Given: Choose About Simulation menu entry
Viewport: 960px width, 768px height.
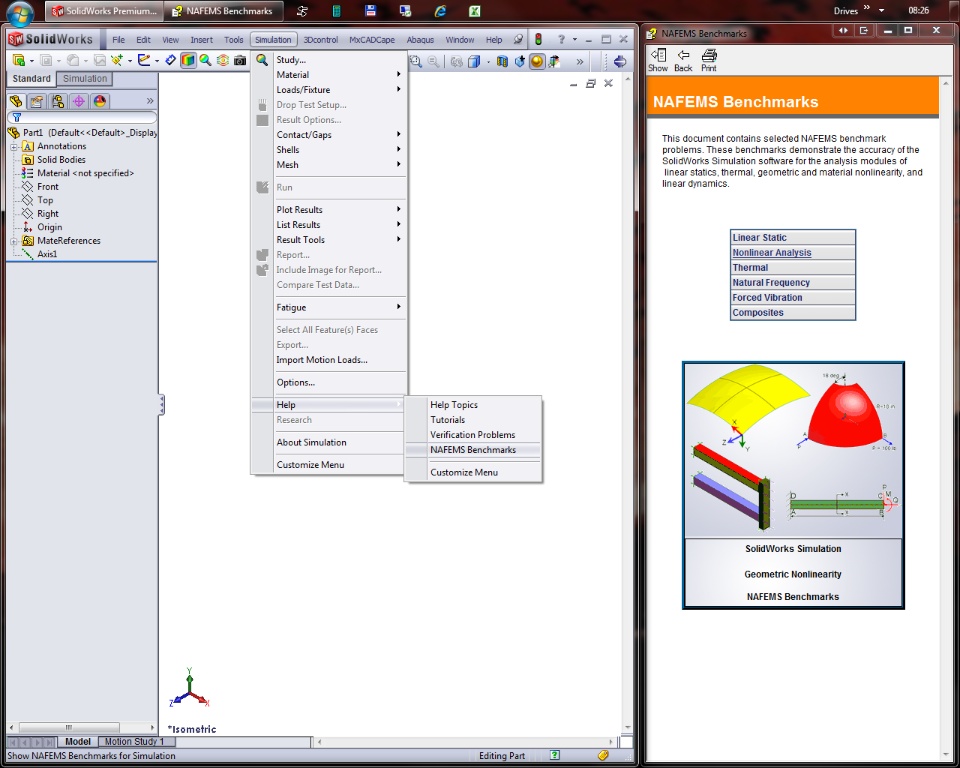Looking at the screenshot, I should (329, 442).
